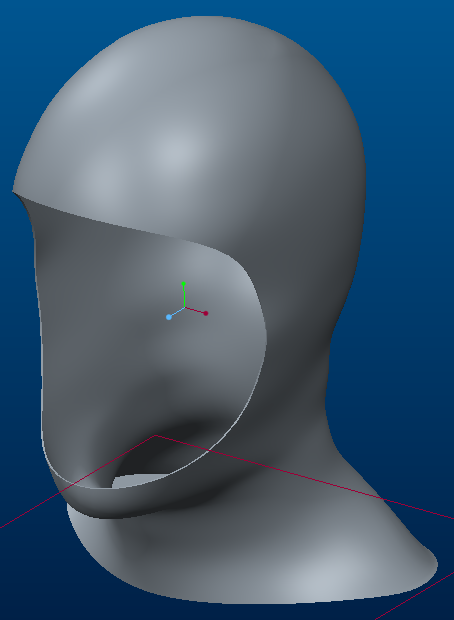
Task: Select the red X-axis endpoint of the triad
Action: point(206,313)
